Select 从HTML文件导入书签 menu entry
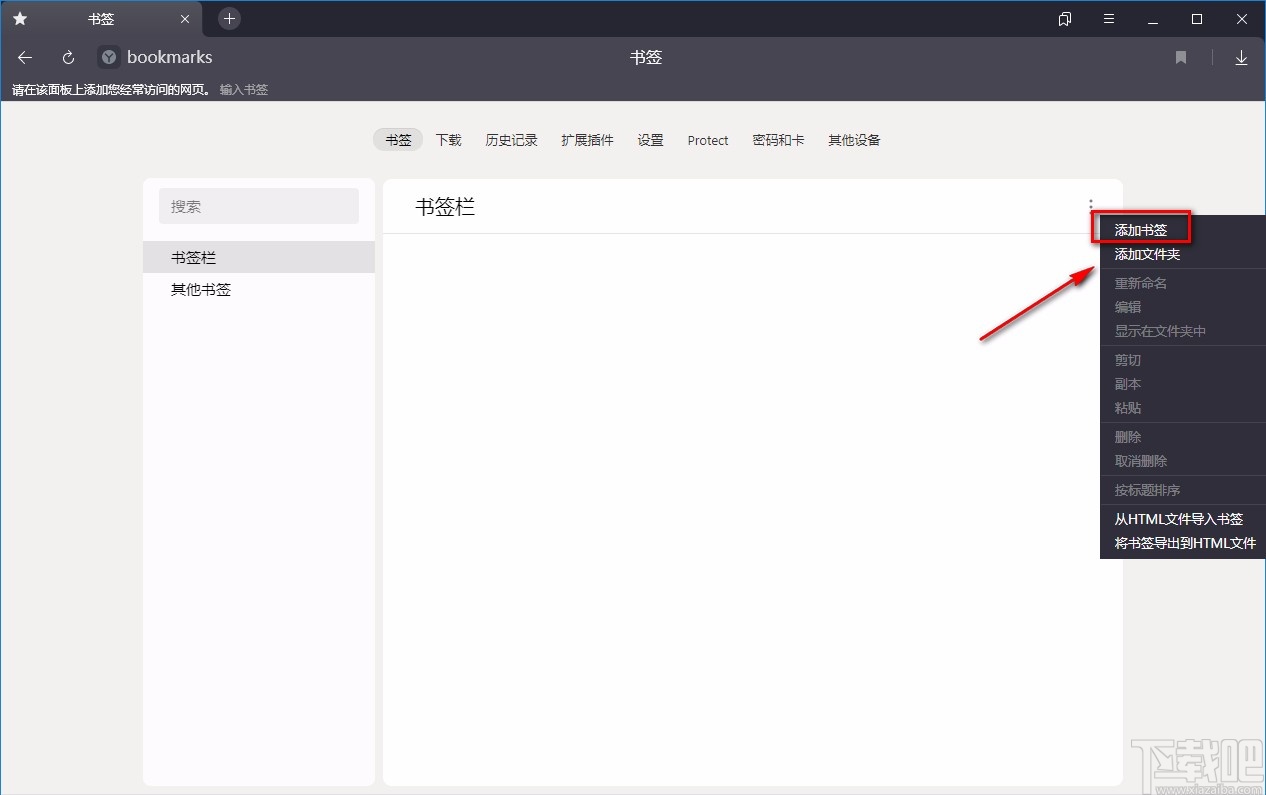The height and width of the screenshot is (795, 1266). 1178,519
